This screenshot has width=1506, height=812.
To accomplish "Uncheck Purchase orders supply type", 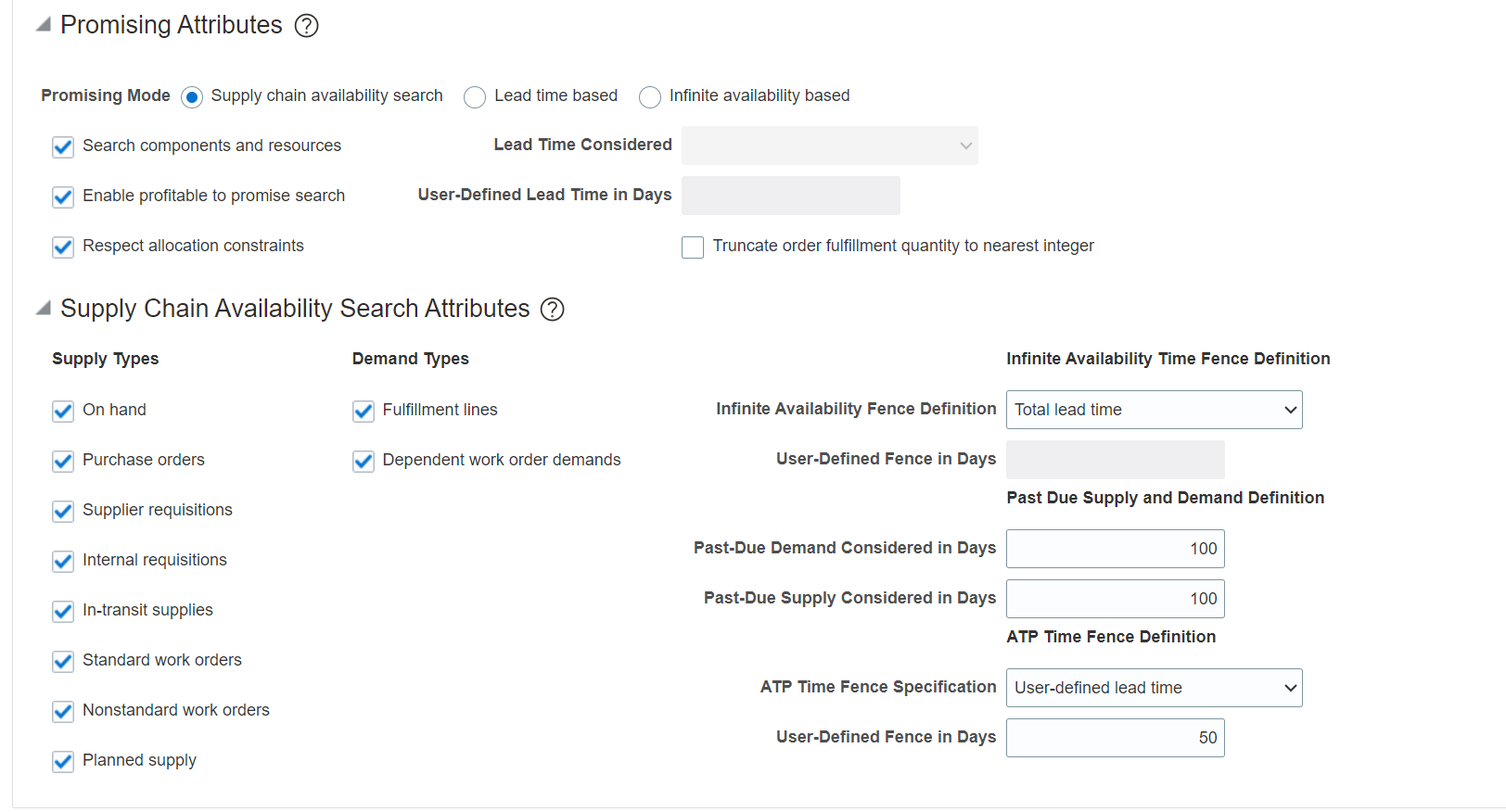I will click(x=63, y=462).
